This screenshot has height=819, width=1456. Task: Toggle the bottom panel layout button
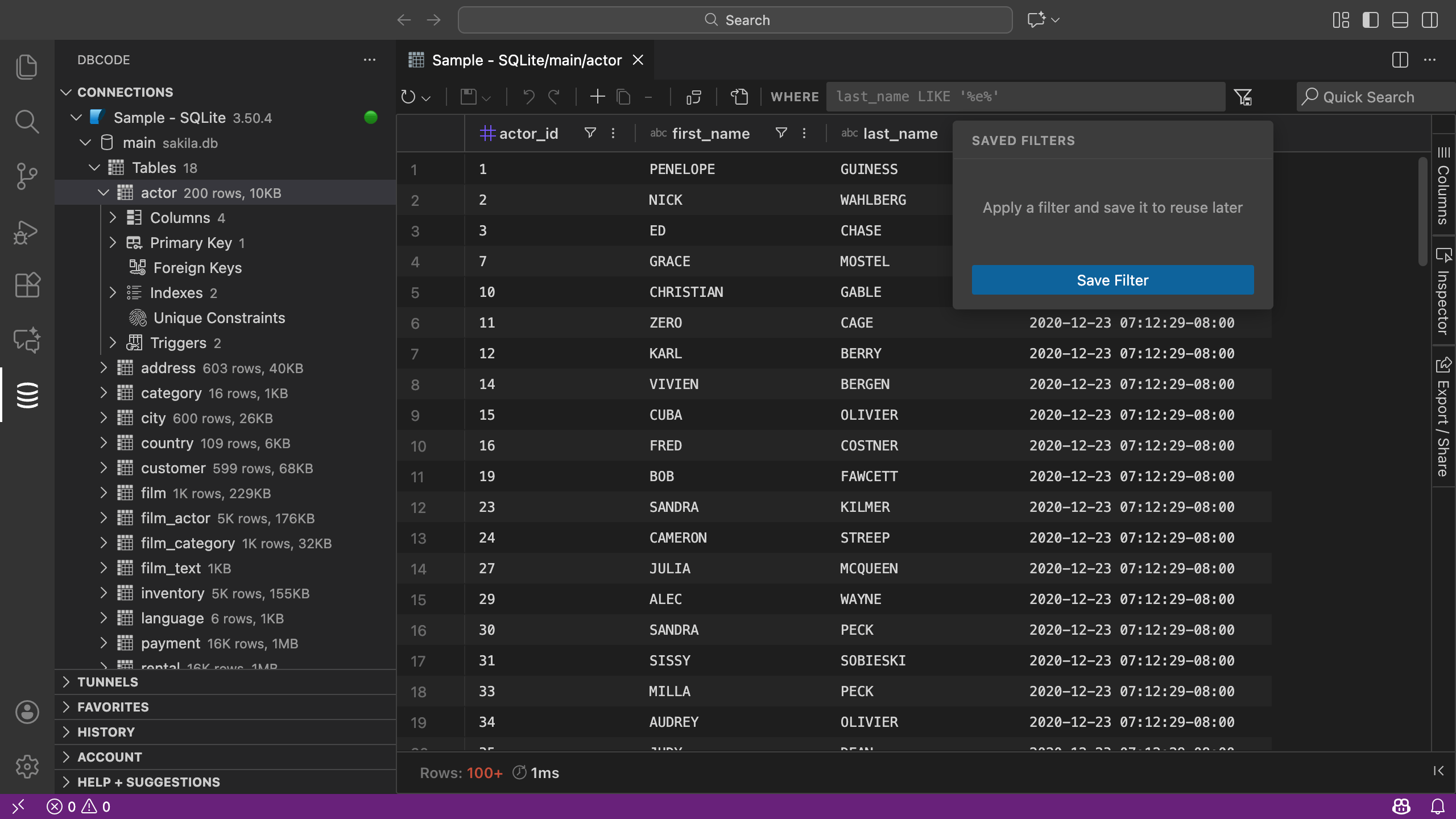[x=1400, y=20]
